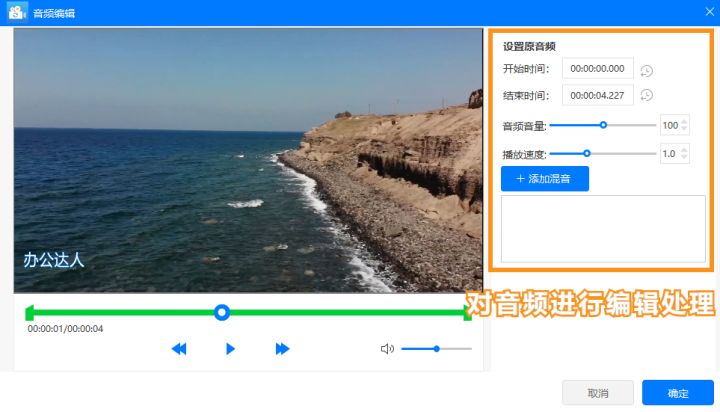720x412 pixels.
Task: Click the playback speed value field 1.0
Action: [x=669, y=153]
